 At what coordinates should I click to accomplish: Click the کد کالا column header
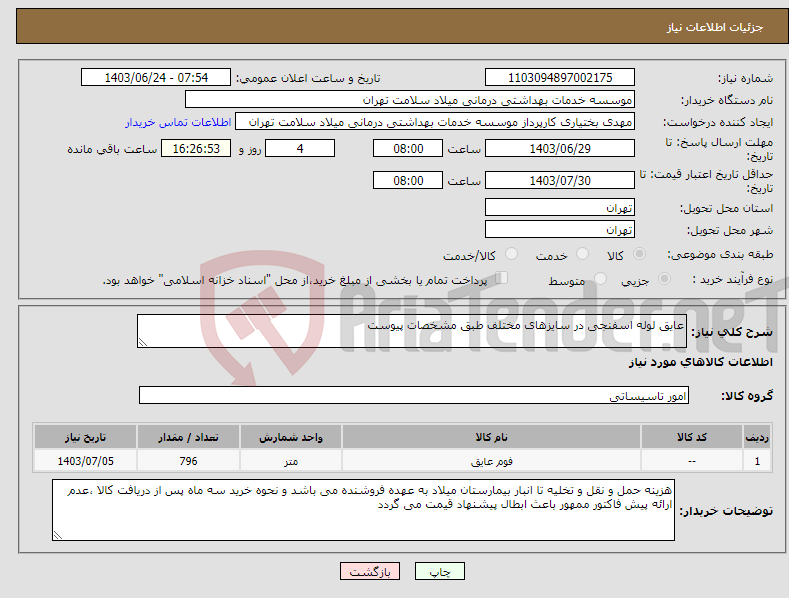click(x=692, y=437)
